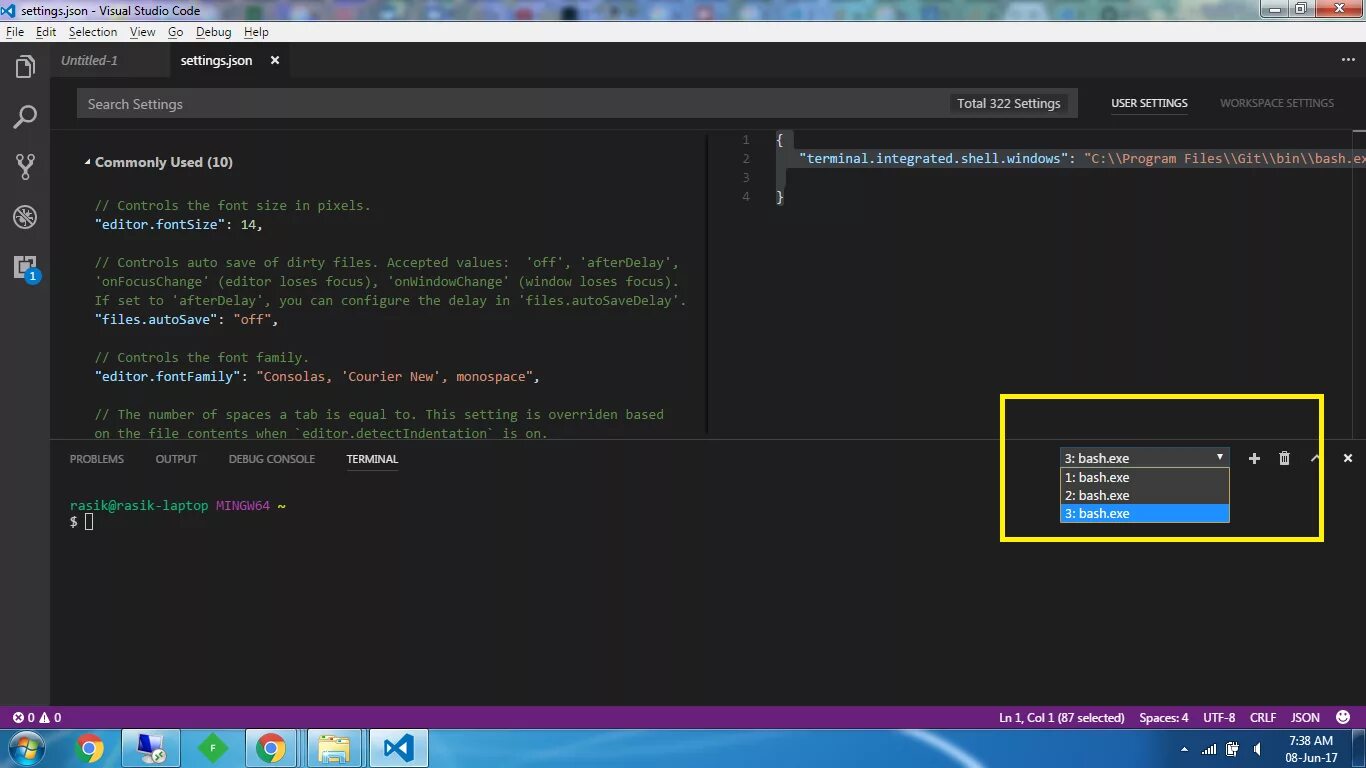Change encoding via UTF-8 status item
Viewport: 1366px width, 768px height.
pyautogui.click(x=1219, y=717)
